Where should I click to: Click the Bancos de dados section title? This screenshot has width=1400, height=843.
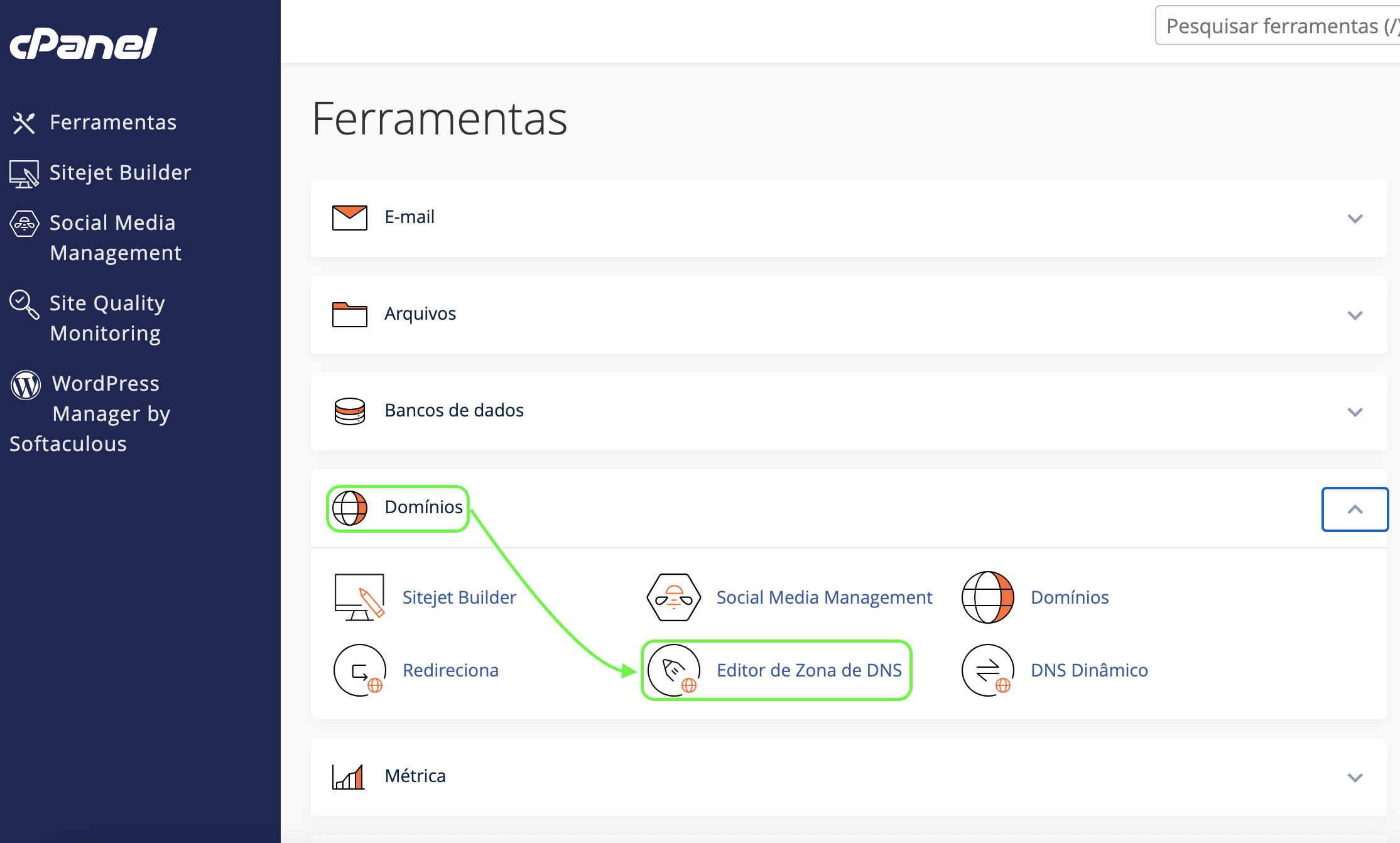pyautogui.click(x=454, y=410)
